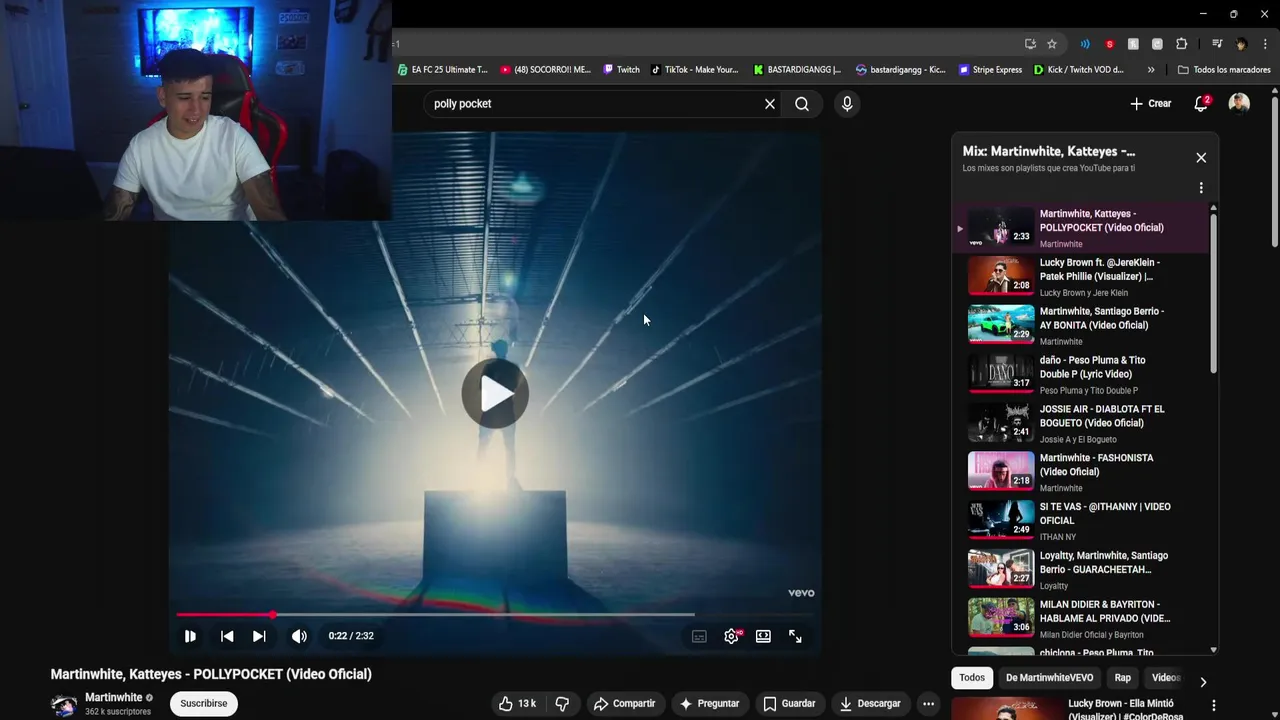1280x720 pixels.
Task: Save the video with Guardar
Action: [x=789, y=704]
